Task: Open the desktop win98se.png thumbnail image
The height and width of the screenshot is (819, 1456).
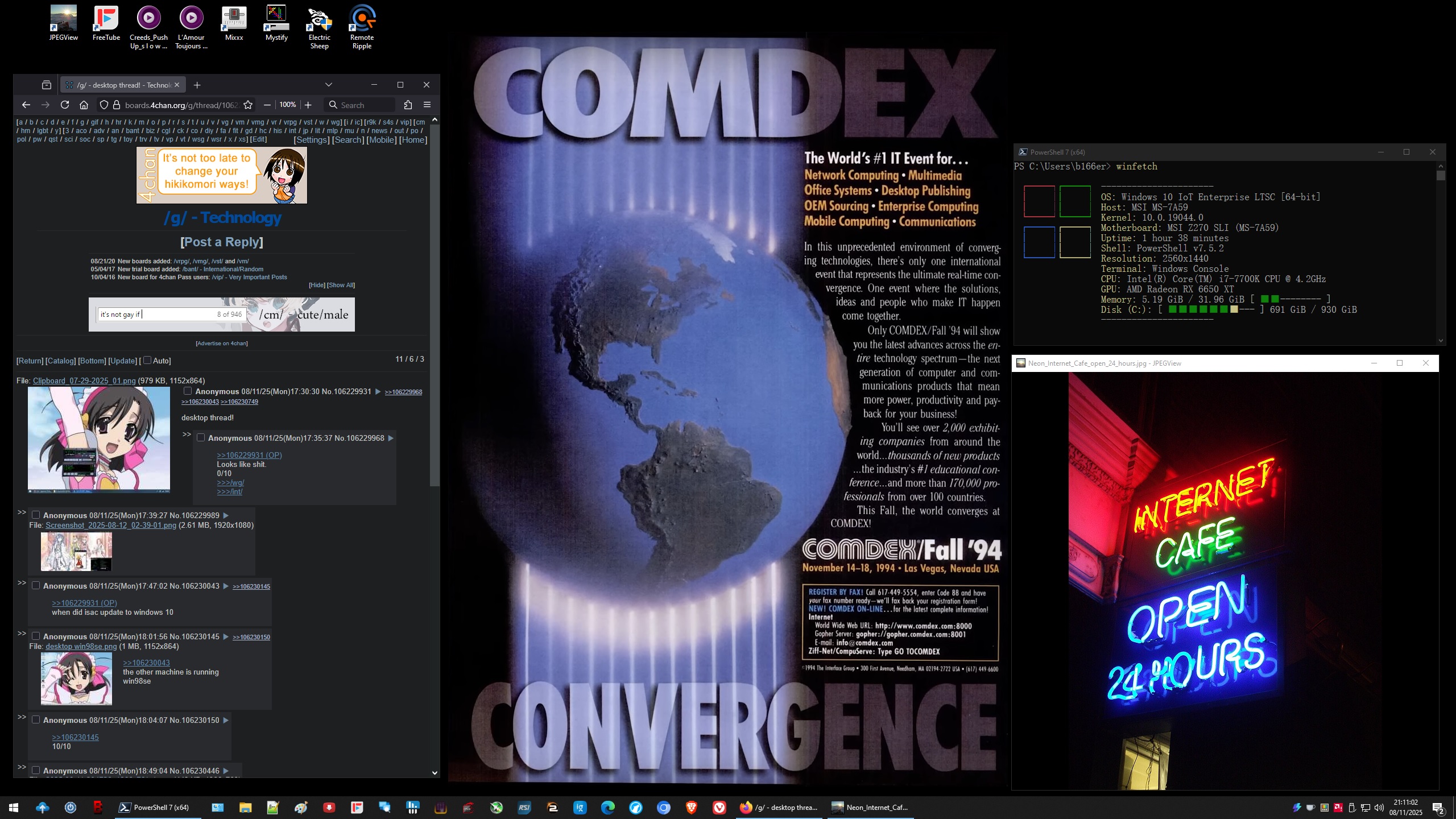Action: tap(76, 678)
